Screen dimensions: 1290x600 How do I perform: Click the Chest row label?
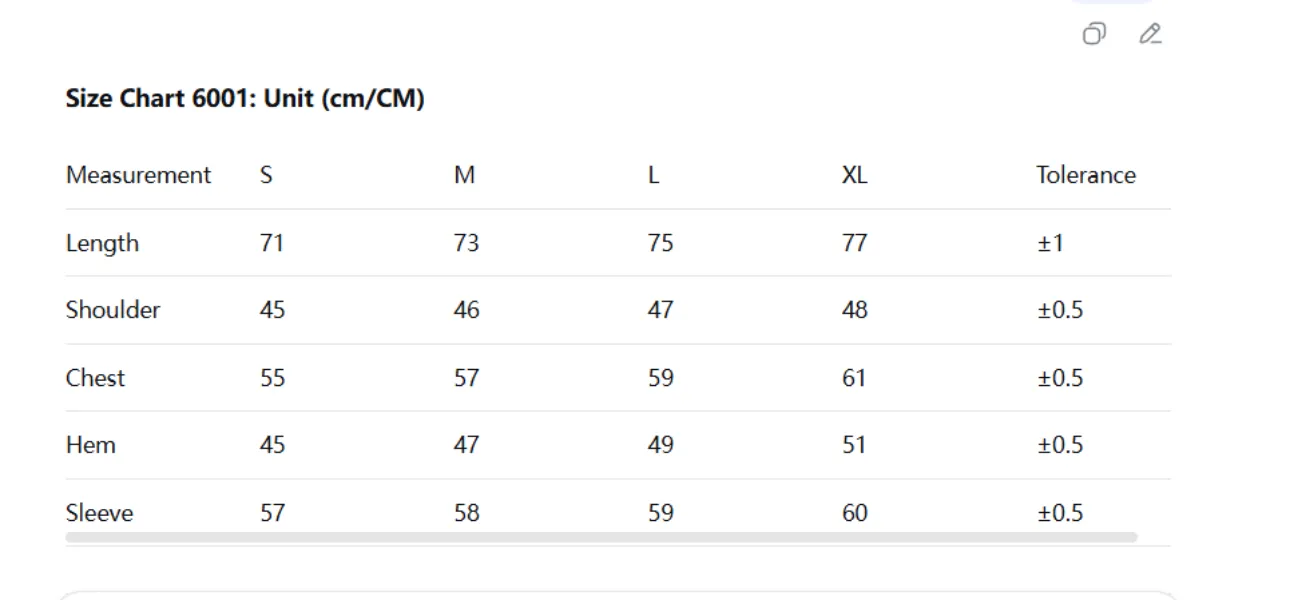click(x=95, y=378)
